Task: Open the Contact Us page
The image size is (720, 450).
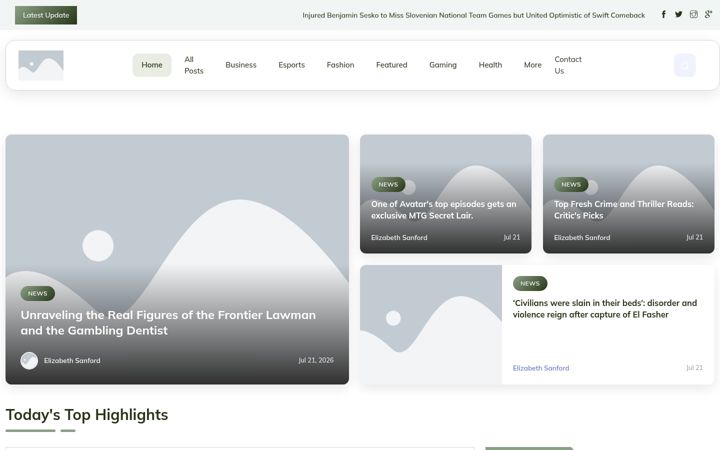Action: pos(568,65)
